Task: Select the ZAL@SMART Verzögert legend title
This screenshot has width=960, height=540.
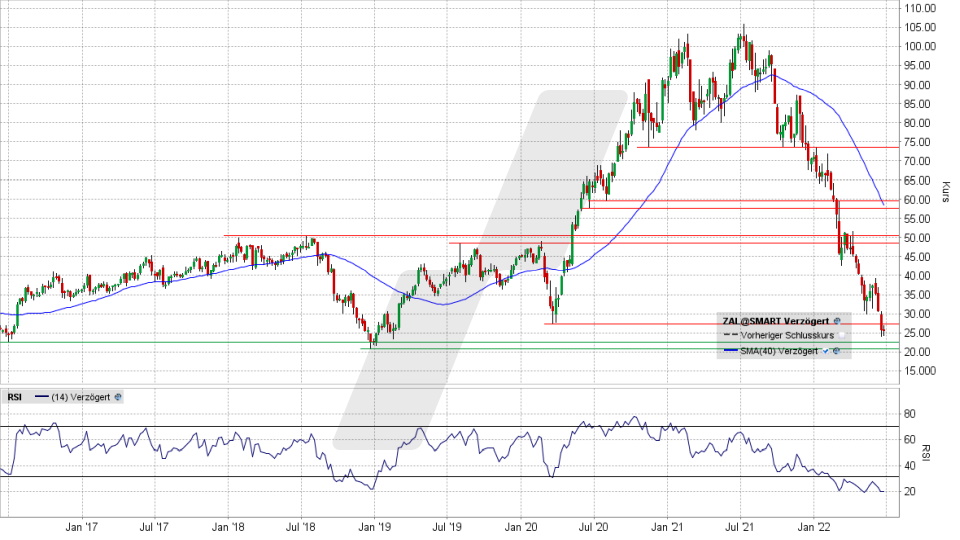Action: [x=776, y=321]
